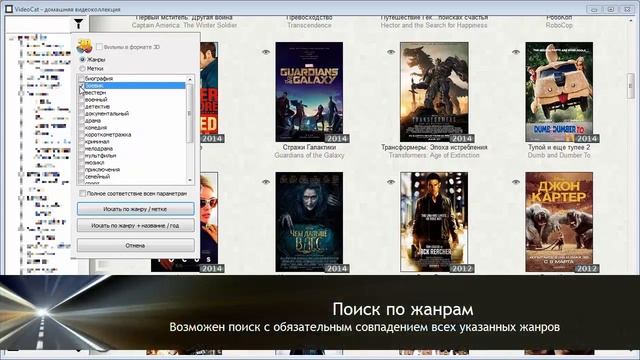Check the 'мюзикл' genre
The height and width of the screenshot is (360, 640).
click(81, 162)
